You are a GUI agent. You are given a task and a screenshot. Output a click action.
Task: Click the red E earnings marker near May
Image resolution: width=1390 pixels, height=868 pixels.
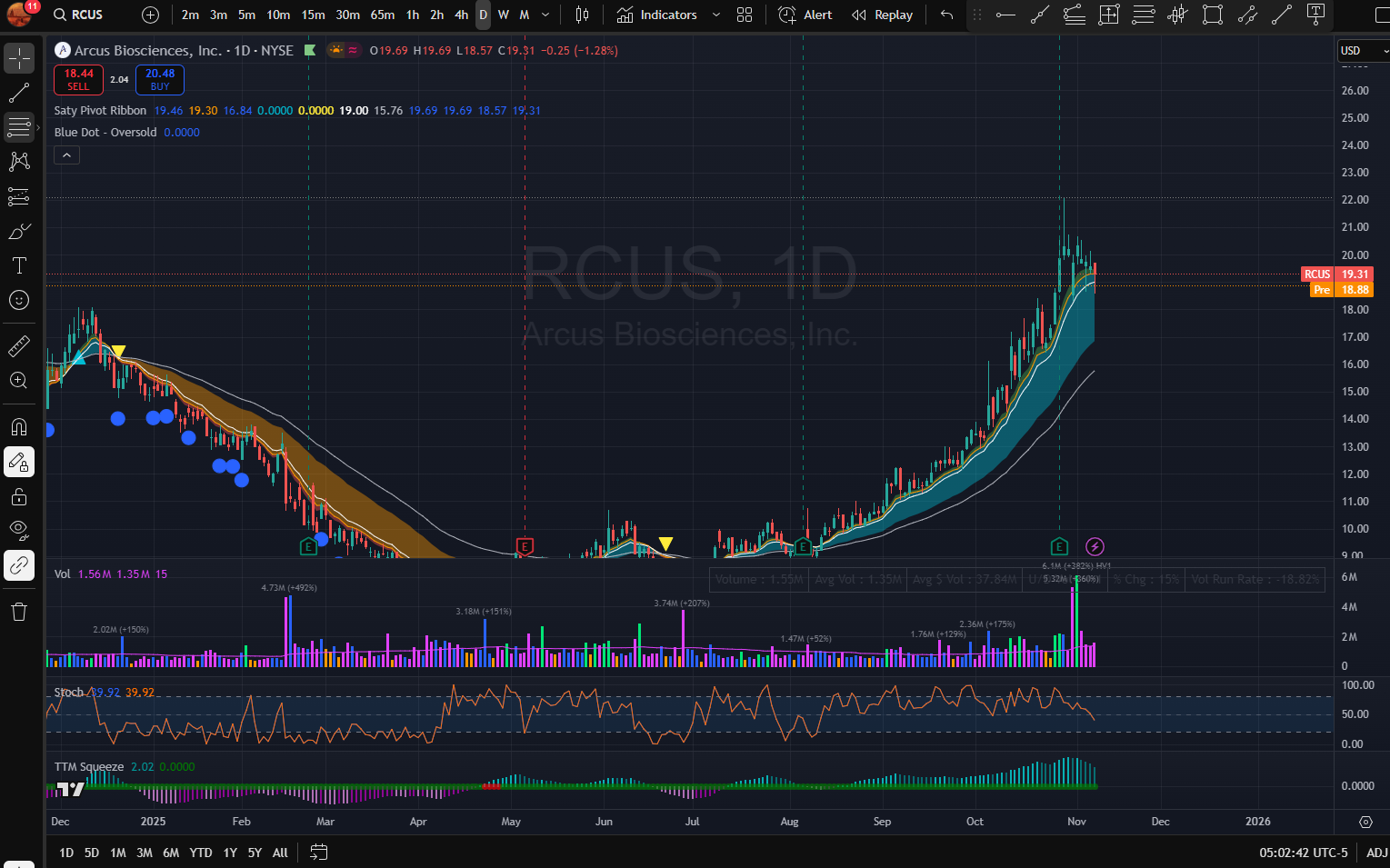click(525, 546)
